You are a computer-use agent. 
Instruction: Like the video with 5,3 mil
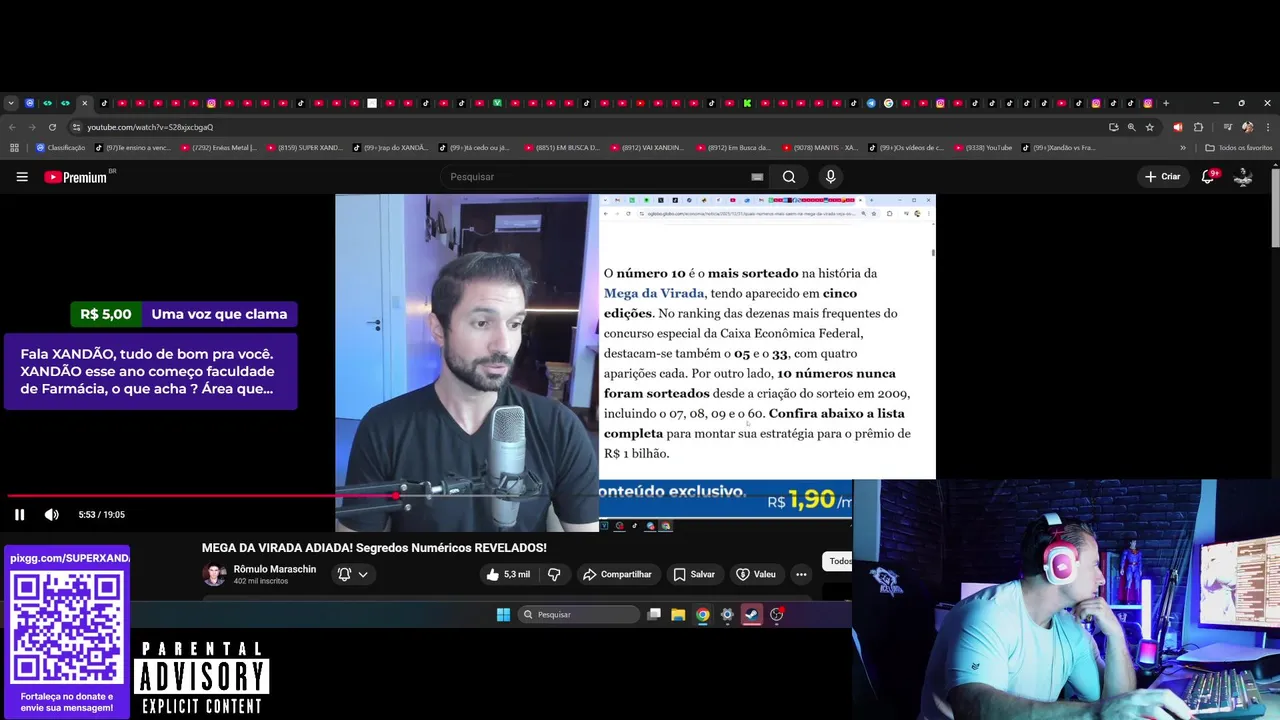click(x=509, y=574)
